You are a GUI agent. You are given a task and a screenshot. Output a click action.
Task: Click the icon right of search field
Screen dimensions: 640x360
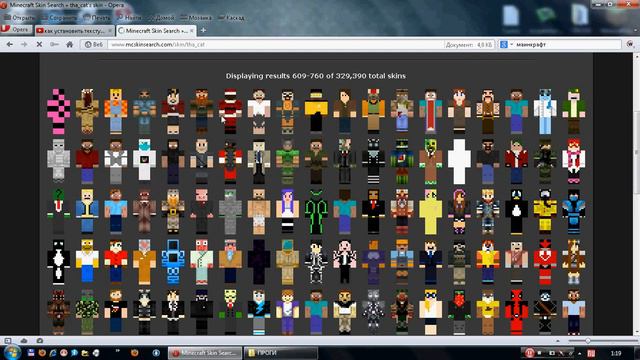[630, 44]
